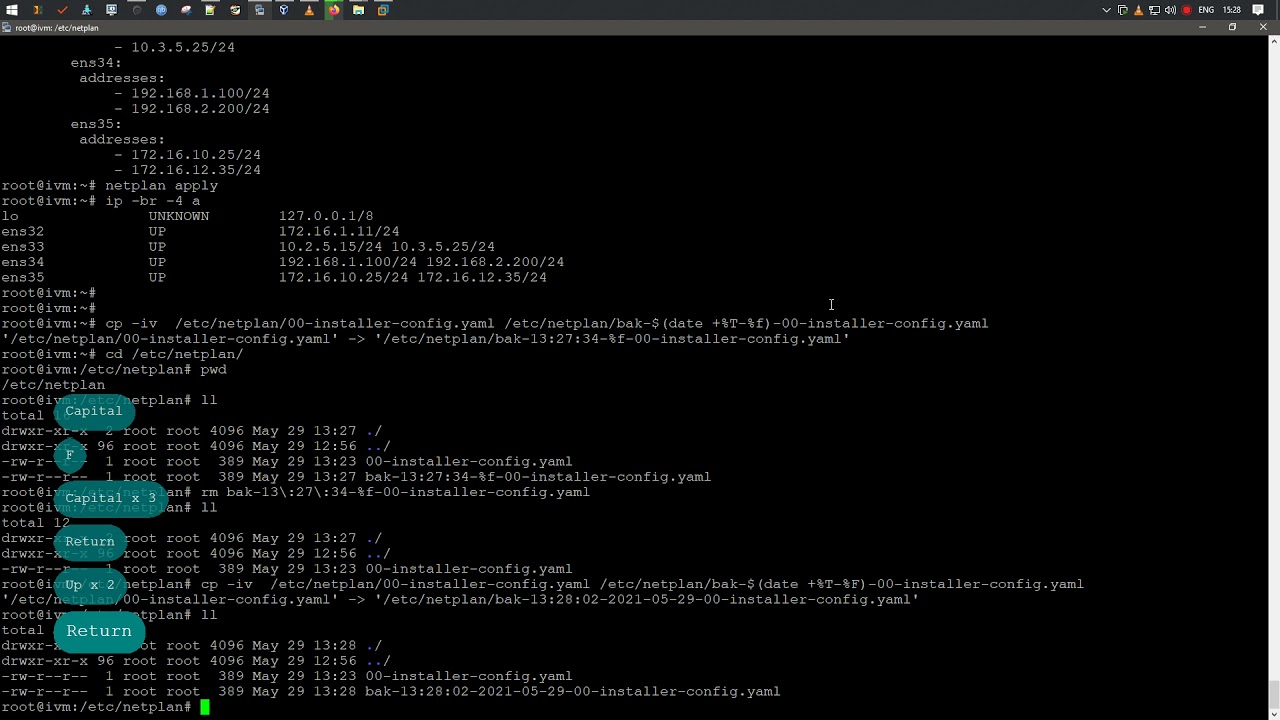Image resolution: width=1280 pixels, height=720 pixels.
Task: Click scrollbar down arrow in terminal
Action: click(1274, 713)
